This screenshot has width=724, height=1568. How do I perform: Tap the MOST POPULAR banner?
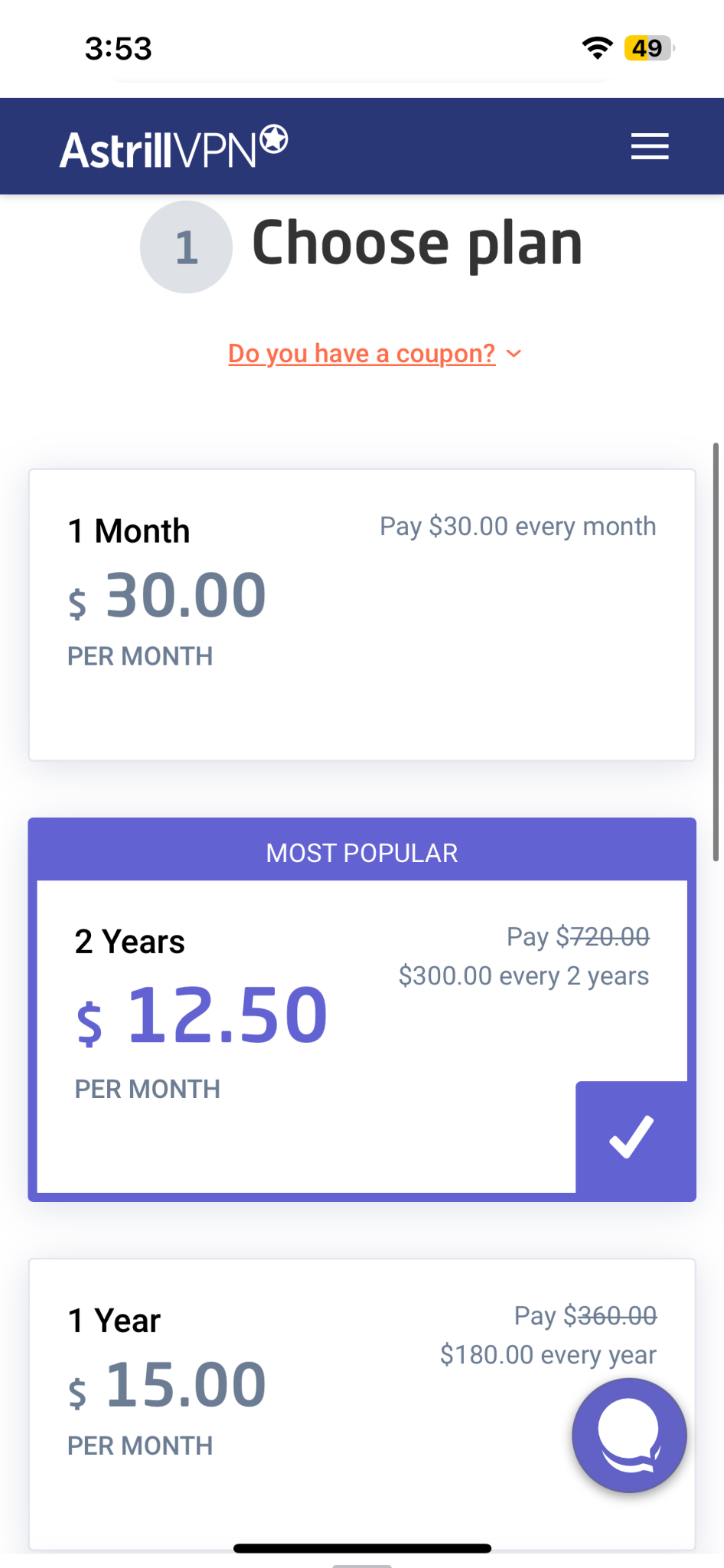click(x=361, y=852)
